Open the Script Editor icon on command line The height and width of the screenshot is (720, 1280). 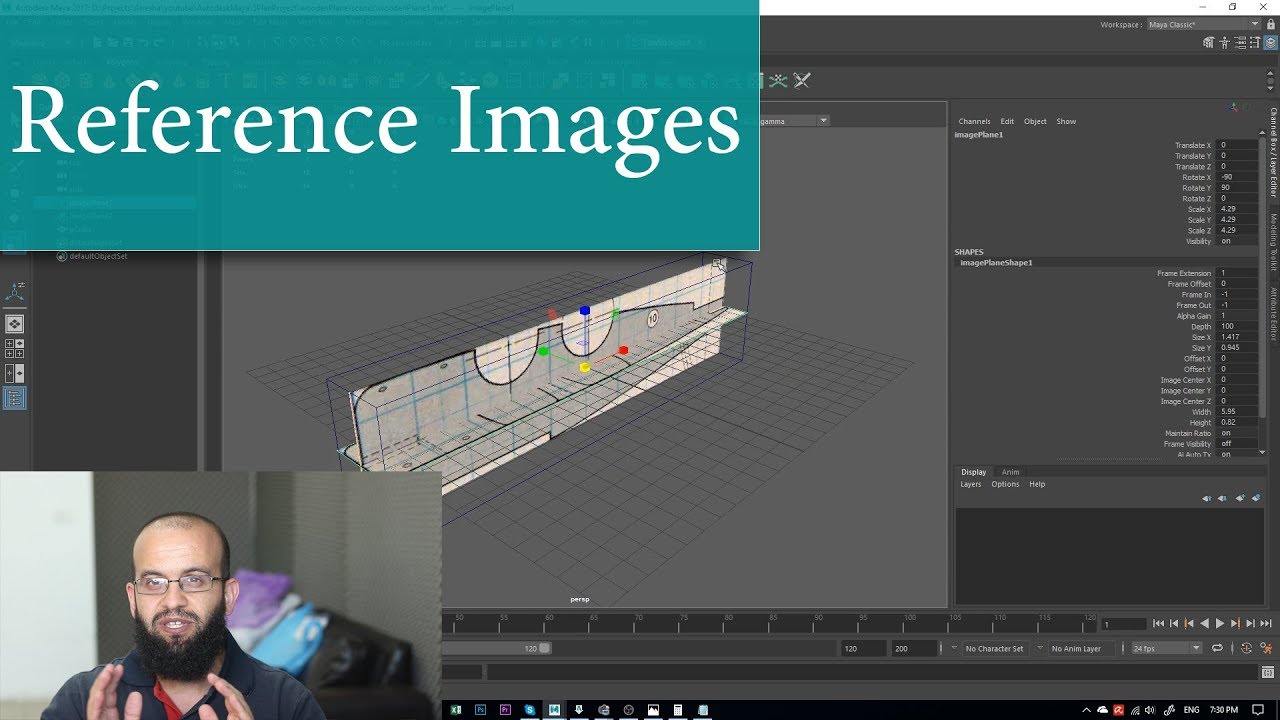[x=1269, y=672]
